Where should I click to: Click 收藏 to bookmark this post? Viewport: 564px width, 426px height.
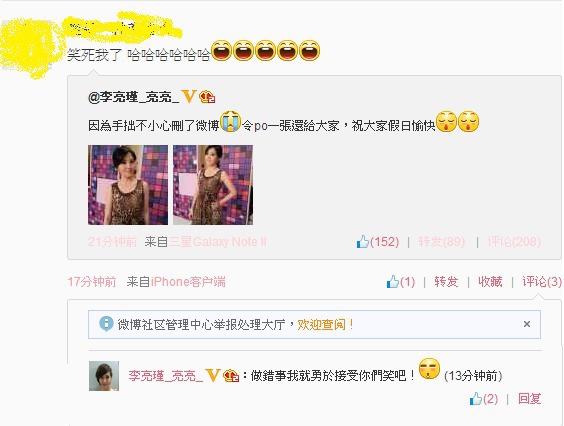pos(490,281)
